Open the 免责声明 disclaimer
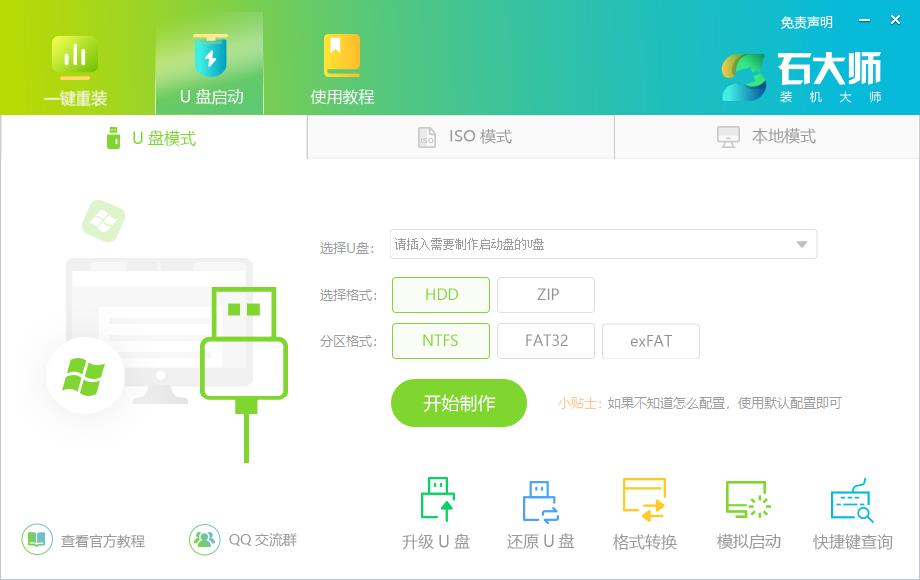Screen dimensions: 920x580 809,18
